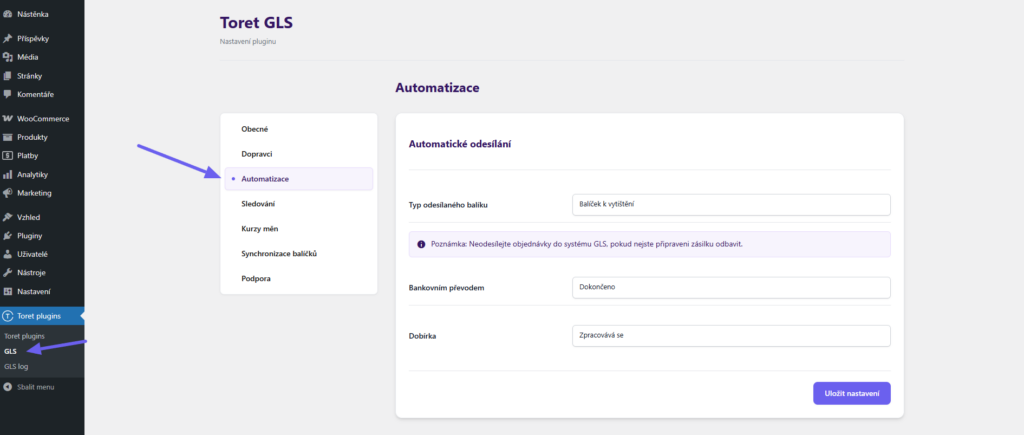Open the GLS log submenu link

click(x=16, y=366)
